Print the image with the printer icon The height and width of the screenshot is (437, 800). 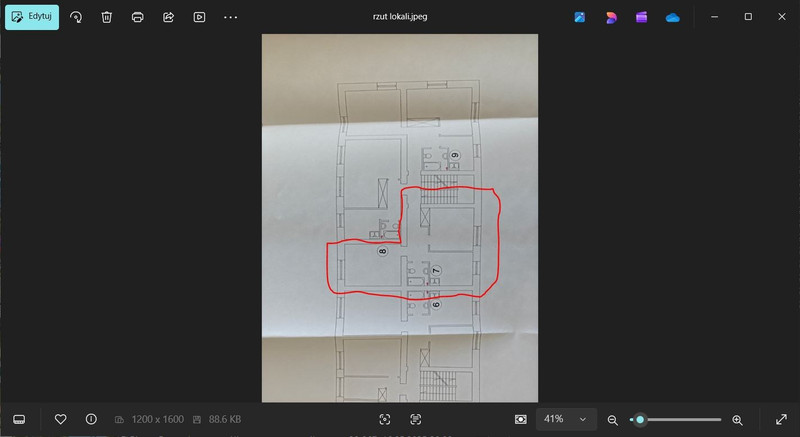click(x=137, y=17)
